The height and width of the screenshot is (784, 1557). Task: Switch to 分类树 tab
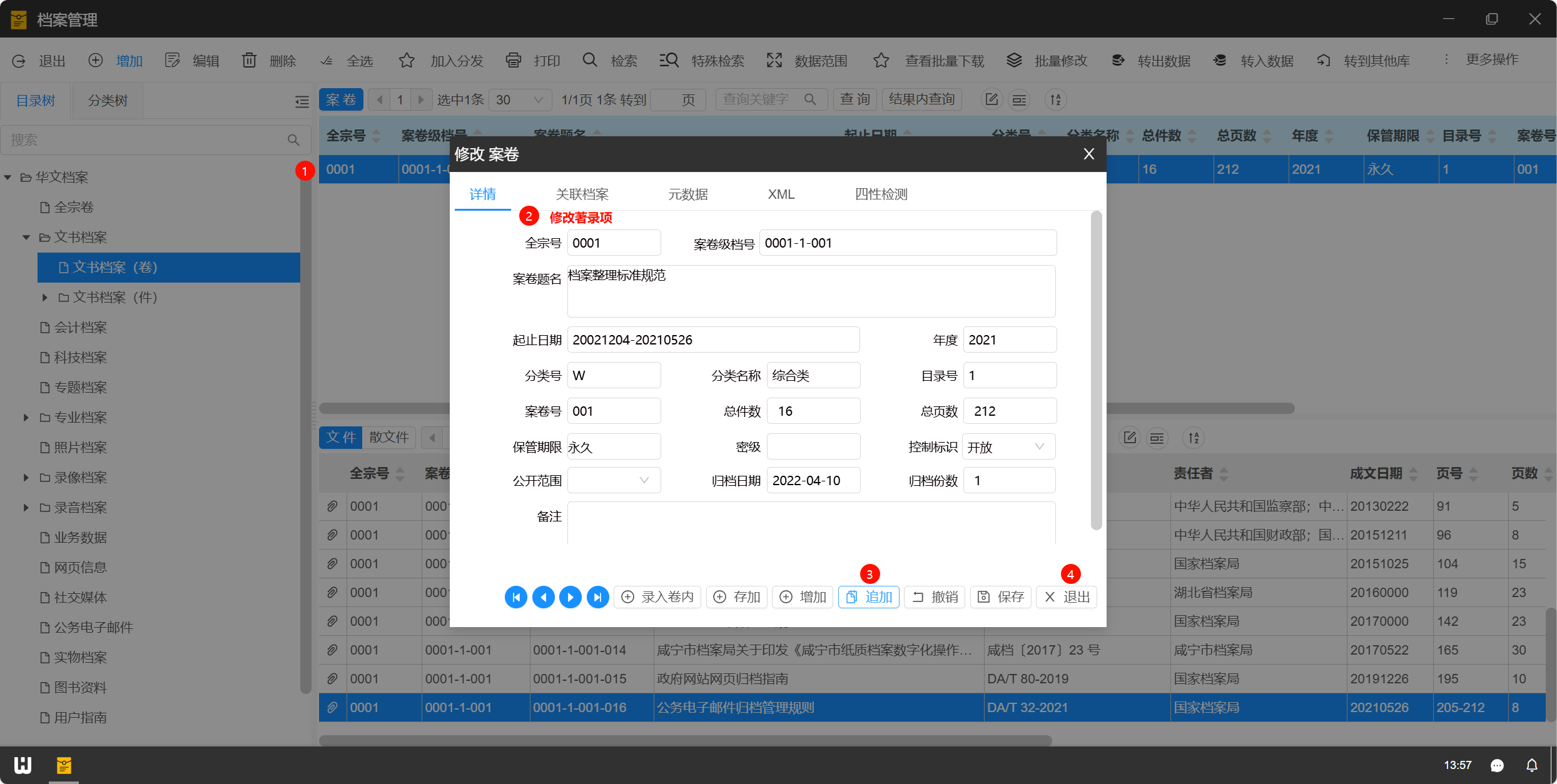click(108, 101)
